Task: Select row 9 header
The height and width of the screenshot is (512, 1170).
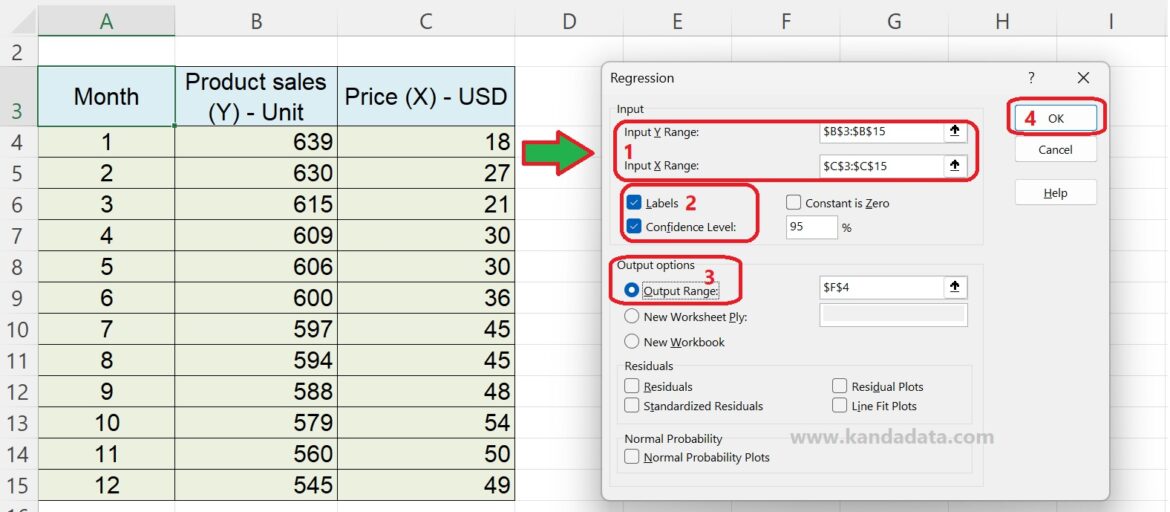Action: pyautogui.click(x=19, y=298)
